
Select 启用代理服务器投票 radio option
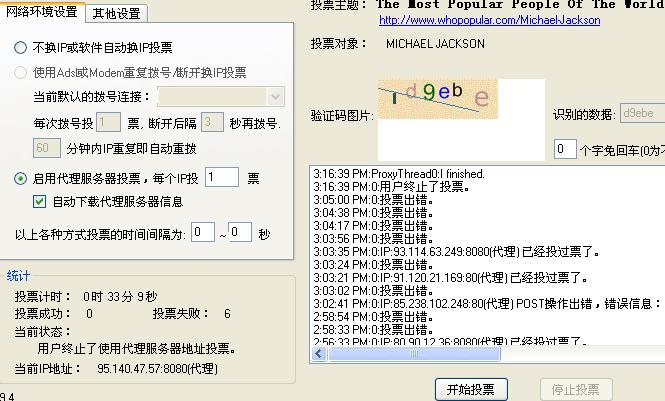coord(21,178)
